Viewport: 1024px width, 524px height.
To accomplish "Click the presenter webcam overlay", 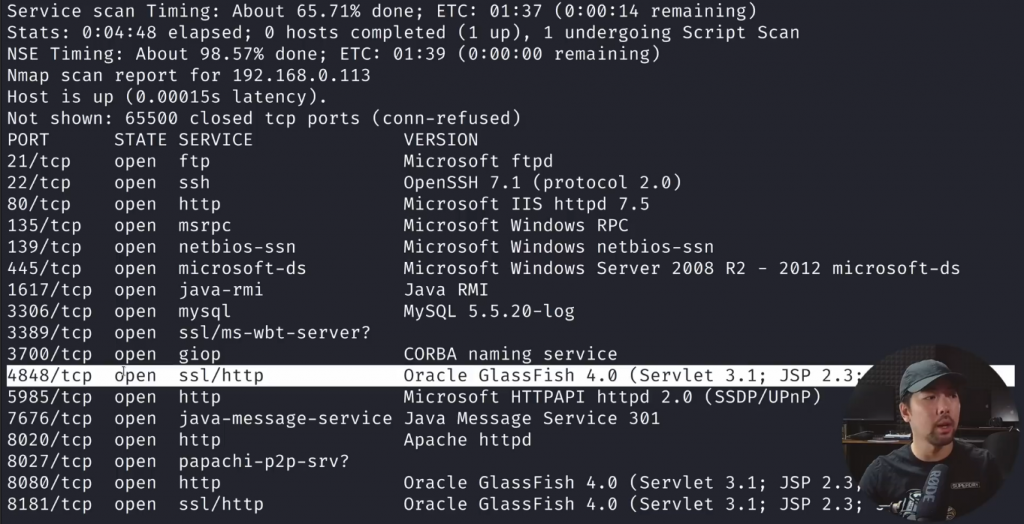I will pyautogui.click(x=930, y=435).
